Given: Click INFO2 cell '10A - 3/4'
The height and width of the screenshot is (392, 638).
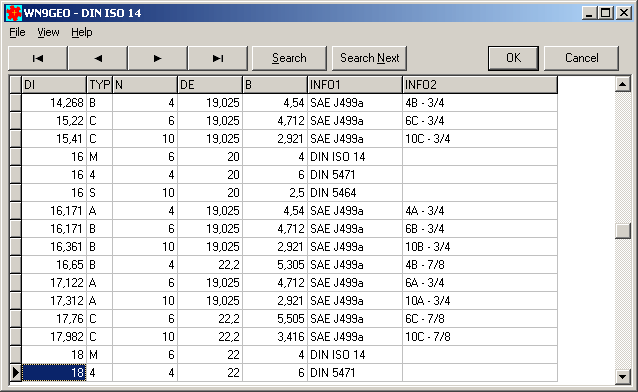Looking at the screenshot, I should (x=480, y=301).
